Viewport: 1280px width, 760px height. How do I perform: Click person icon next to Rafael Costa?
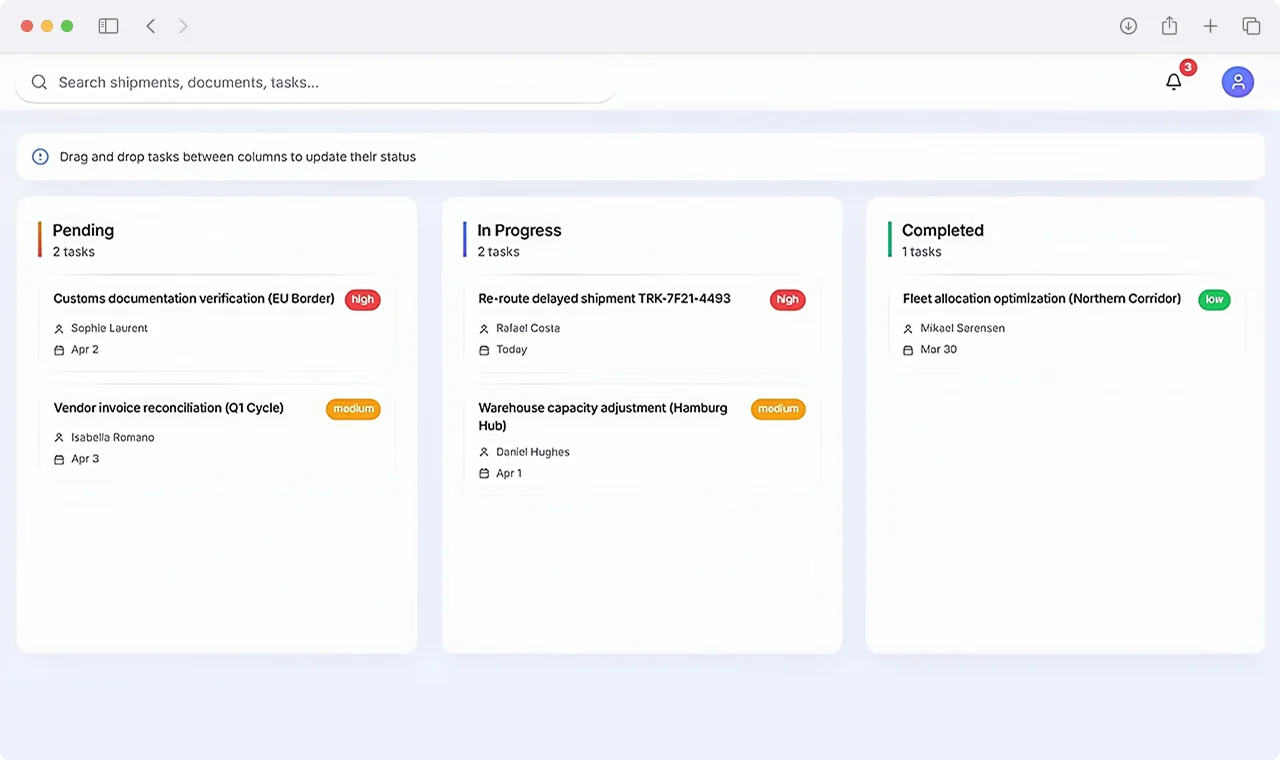484,328
